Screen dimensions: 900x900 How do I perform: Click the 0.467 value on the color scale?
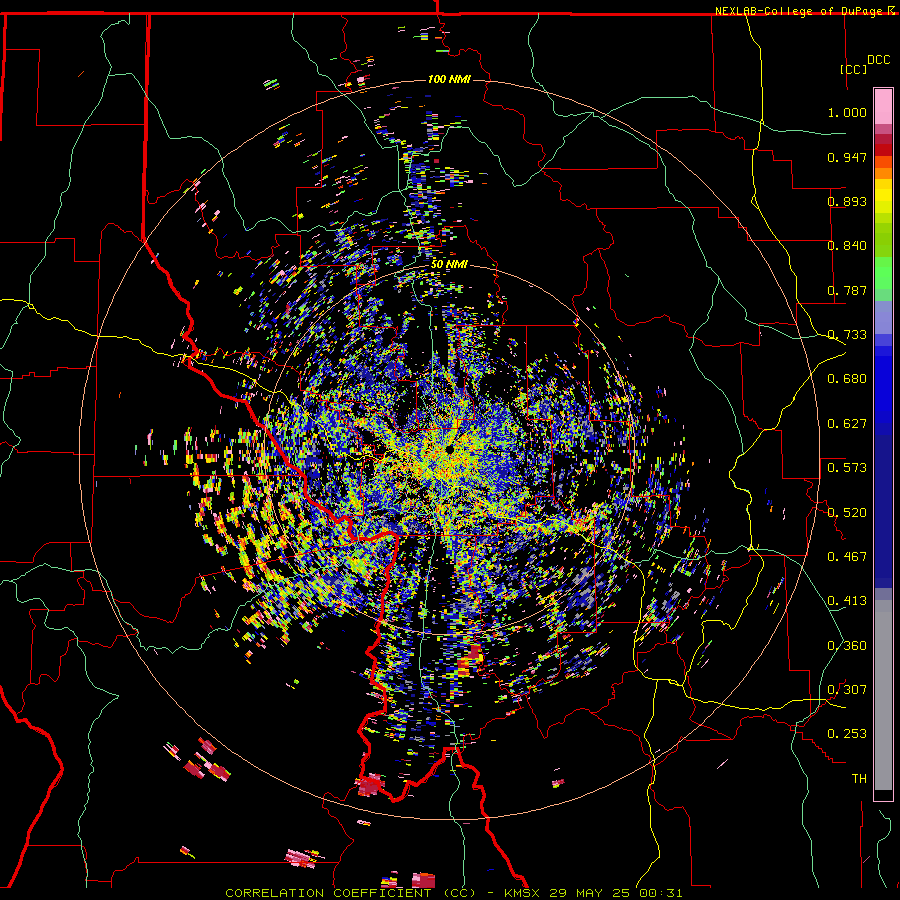coord(847,557)
